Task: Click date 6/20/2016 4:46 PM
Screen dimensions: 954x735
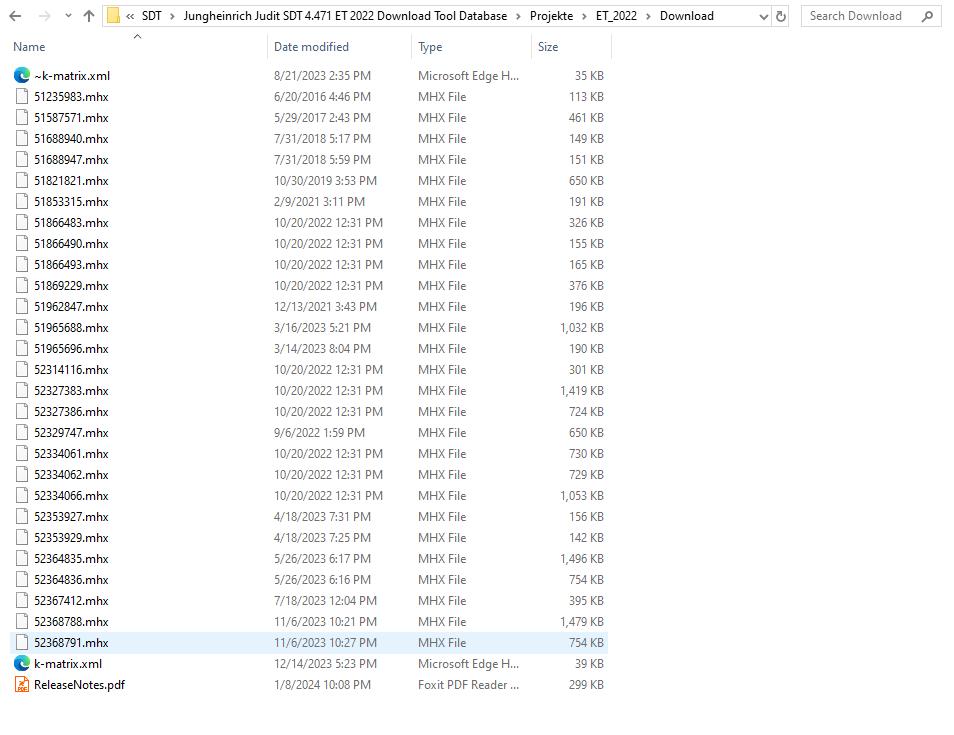Action: click(322, 97)
